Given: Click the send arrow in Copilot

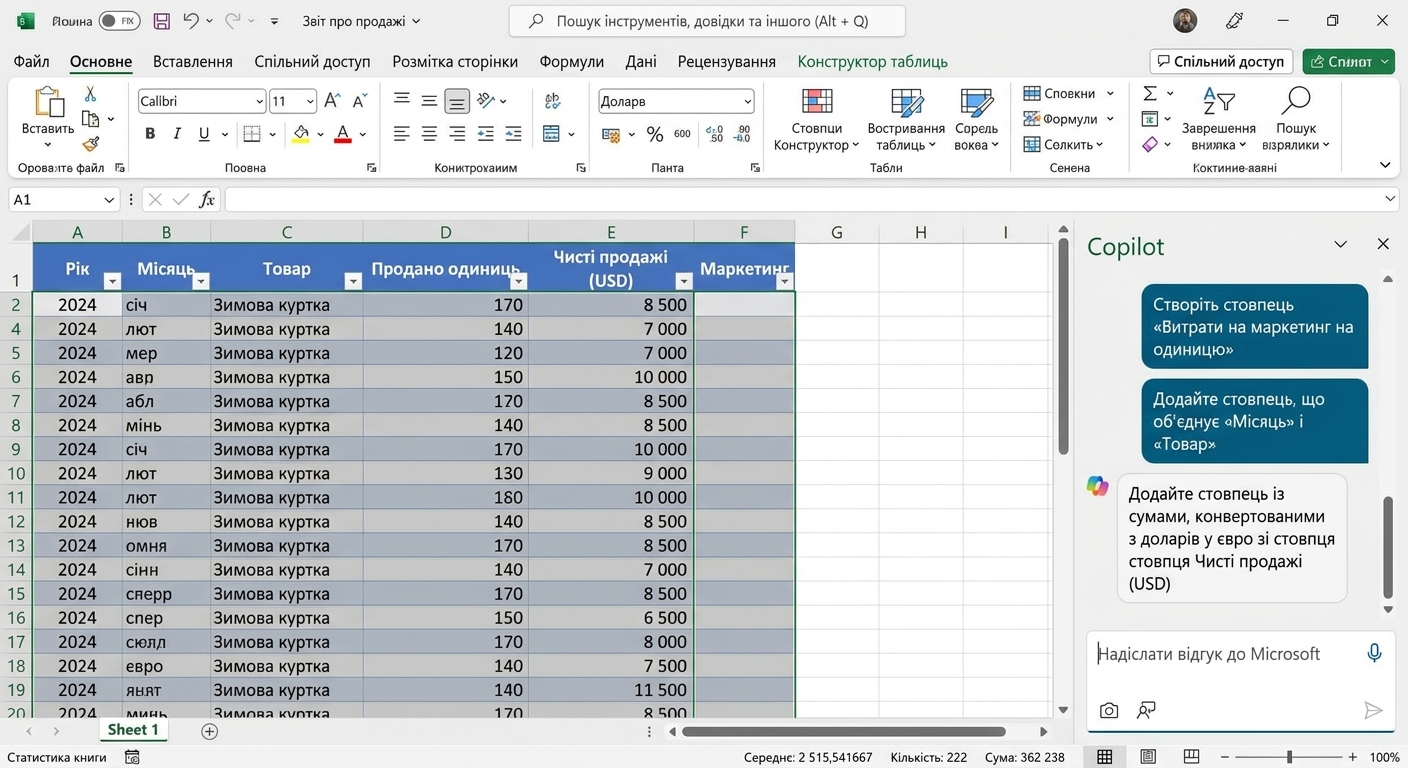Looking at the screenshot, I should 1373,710.
